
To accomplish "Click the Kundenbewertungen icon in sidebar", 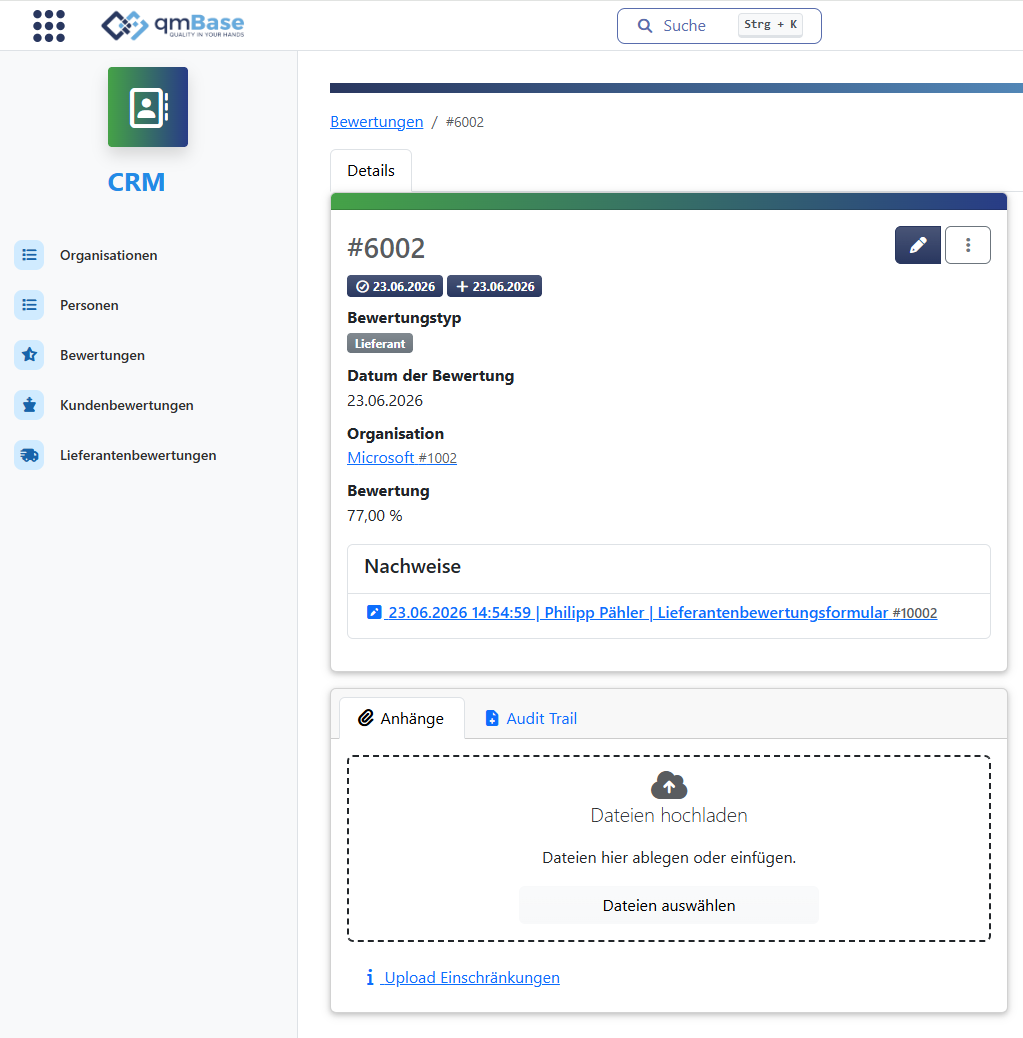I will tap(29, 405).
